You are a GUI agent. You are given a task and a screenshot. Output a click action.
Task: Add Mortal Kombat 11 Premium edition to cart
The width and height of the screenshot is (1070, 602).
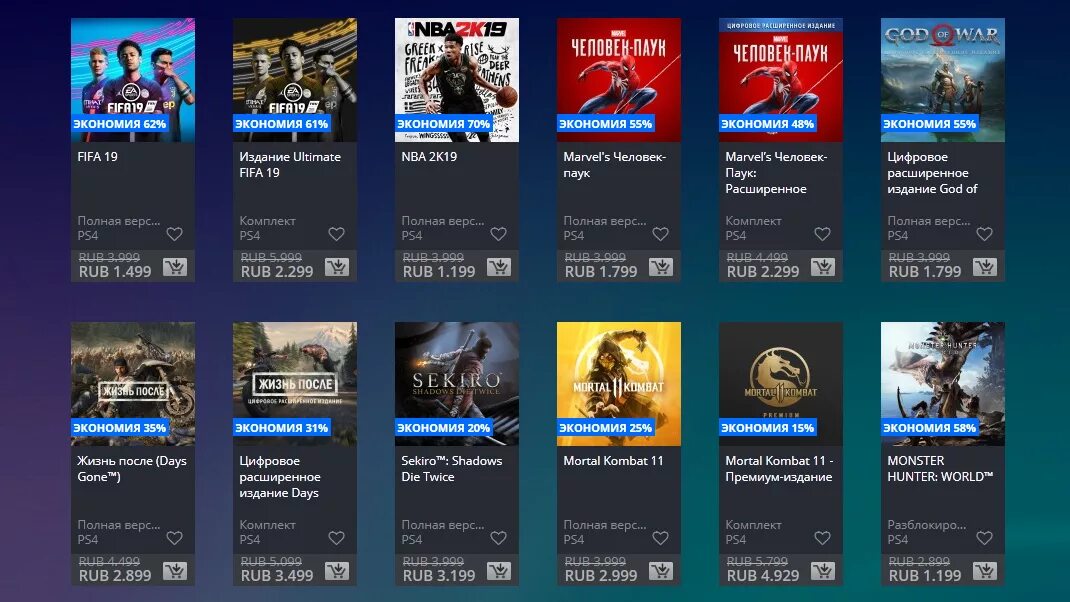pos(823,571)
